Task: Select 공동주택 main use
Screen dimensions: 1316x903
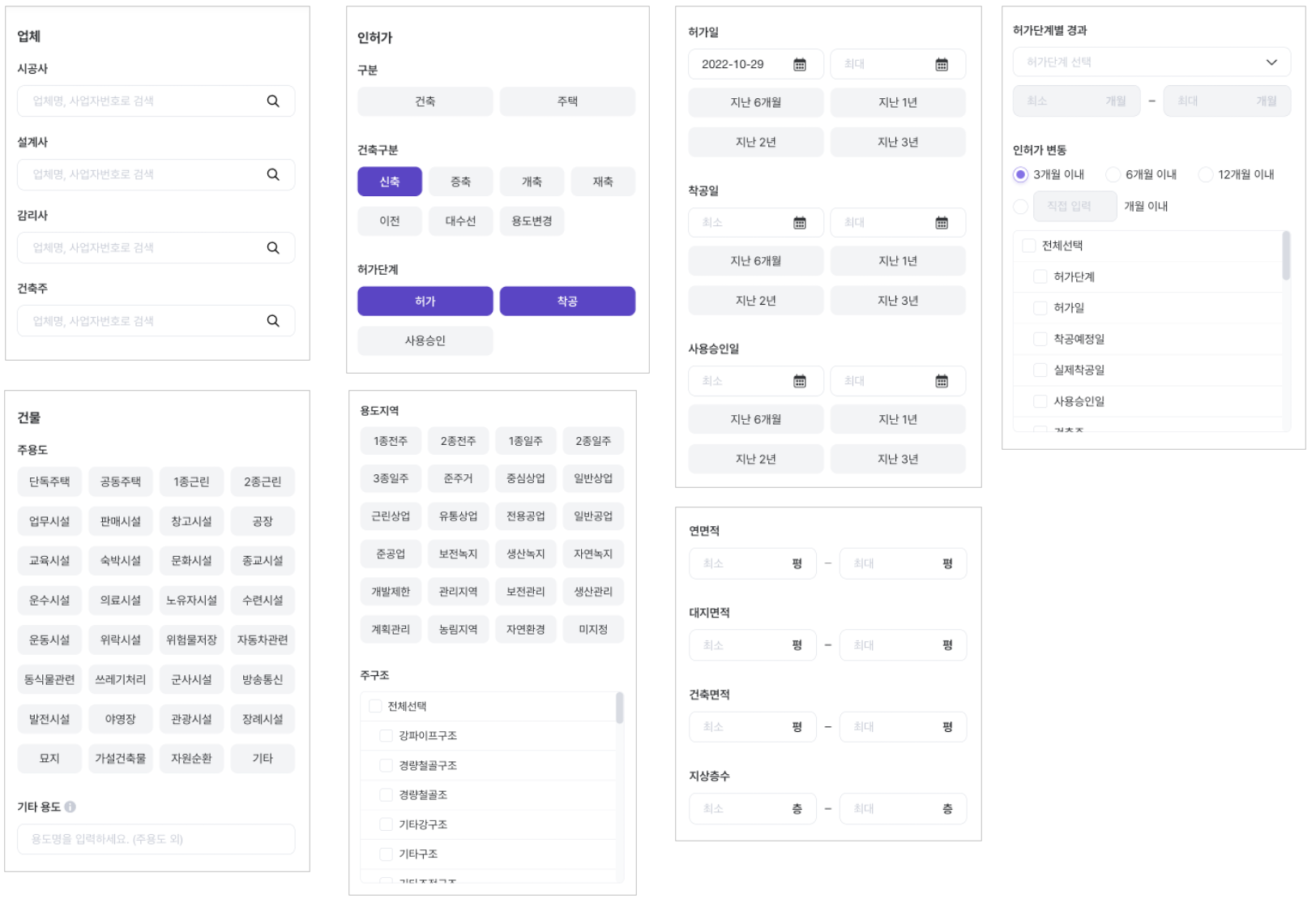Action: pyautogui.click(x=121, y=481)
